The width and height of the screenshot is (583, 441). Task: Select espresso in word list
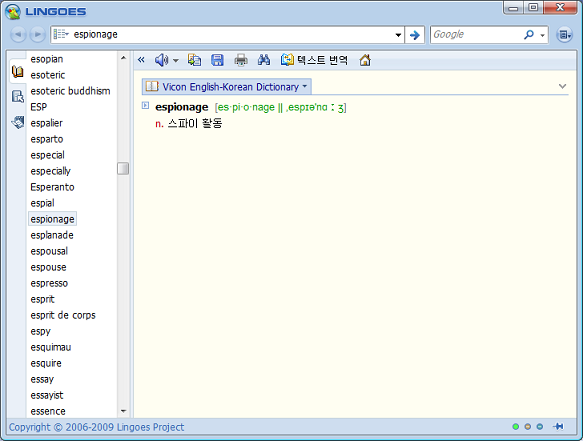[x=49, y=283]
